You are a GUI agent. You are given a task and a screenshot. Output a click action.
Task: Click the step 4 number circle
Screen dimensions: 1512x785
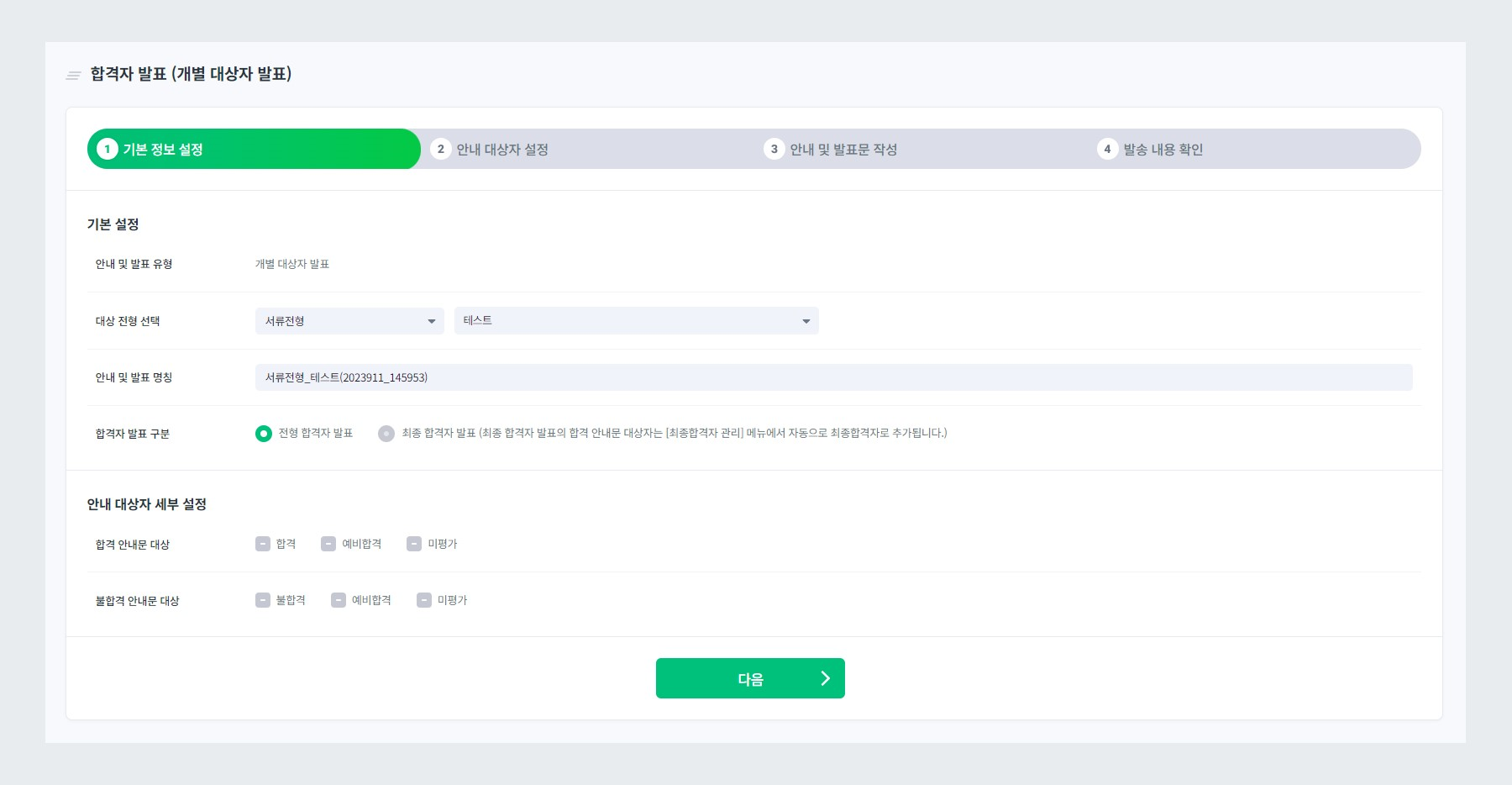click(x=1107, y=149)
